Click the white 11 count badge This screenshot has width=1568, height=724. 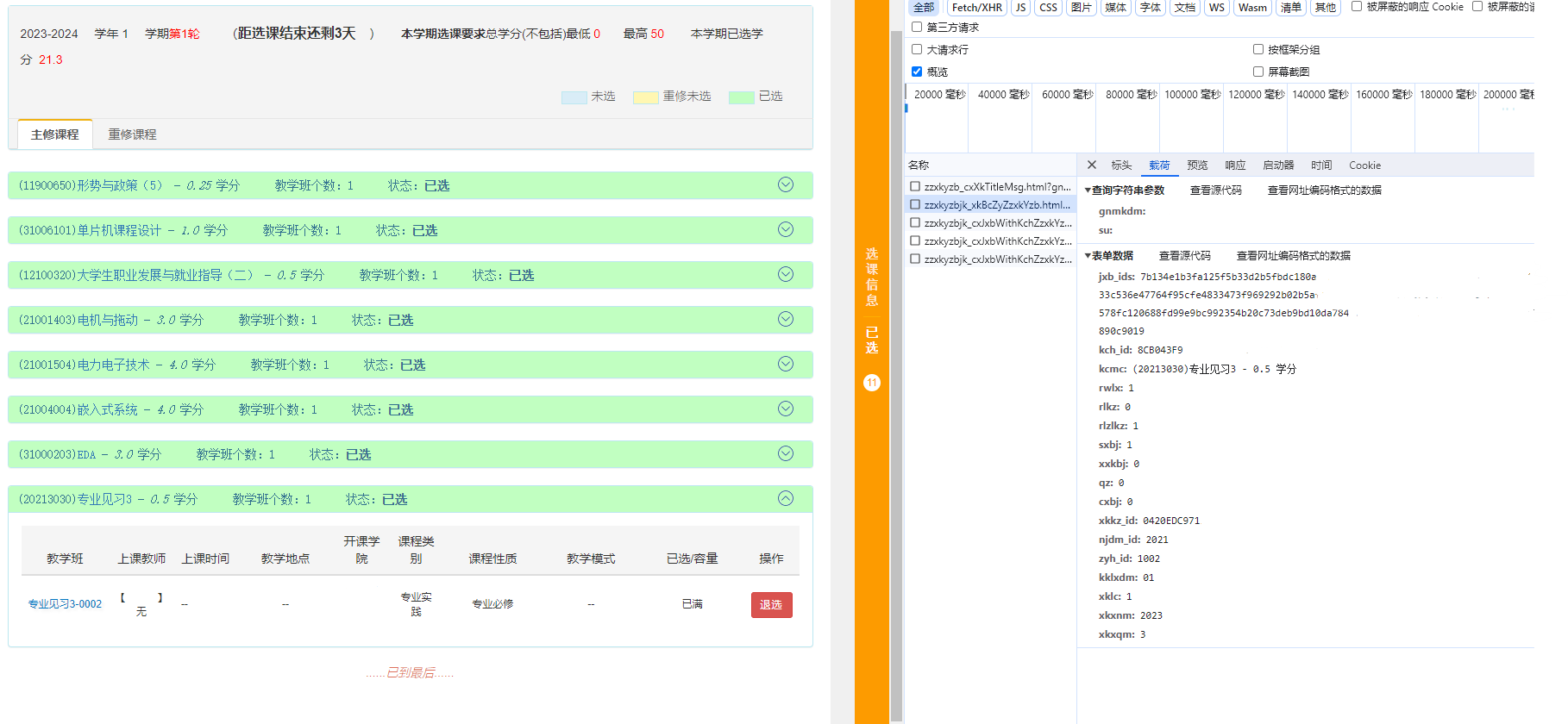point(872,383)
